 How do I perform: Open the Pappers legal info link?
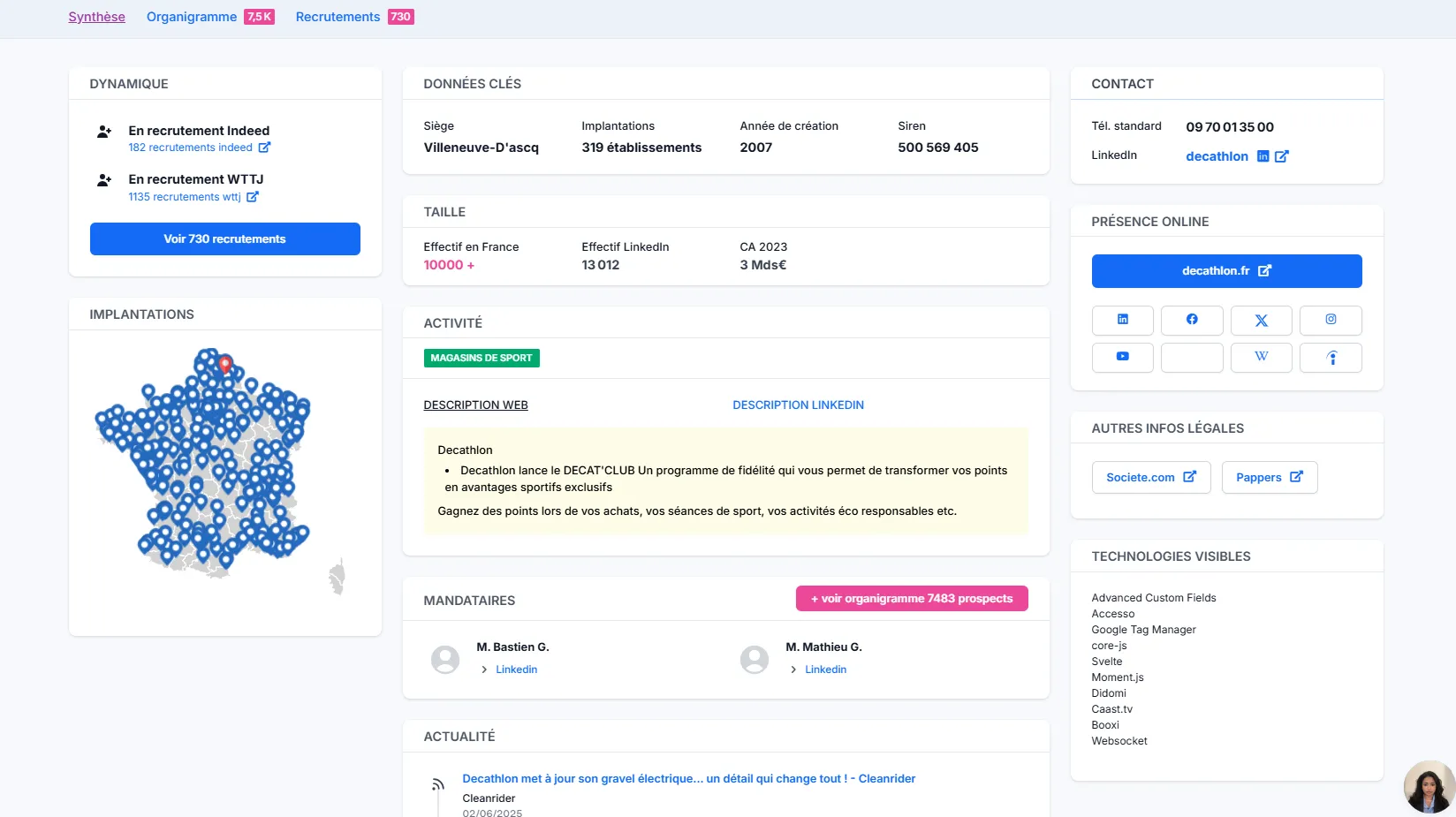click(1270, 477)
